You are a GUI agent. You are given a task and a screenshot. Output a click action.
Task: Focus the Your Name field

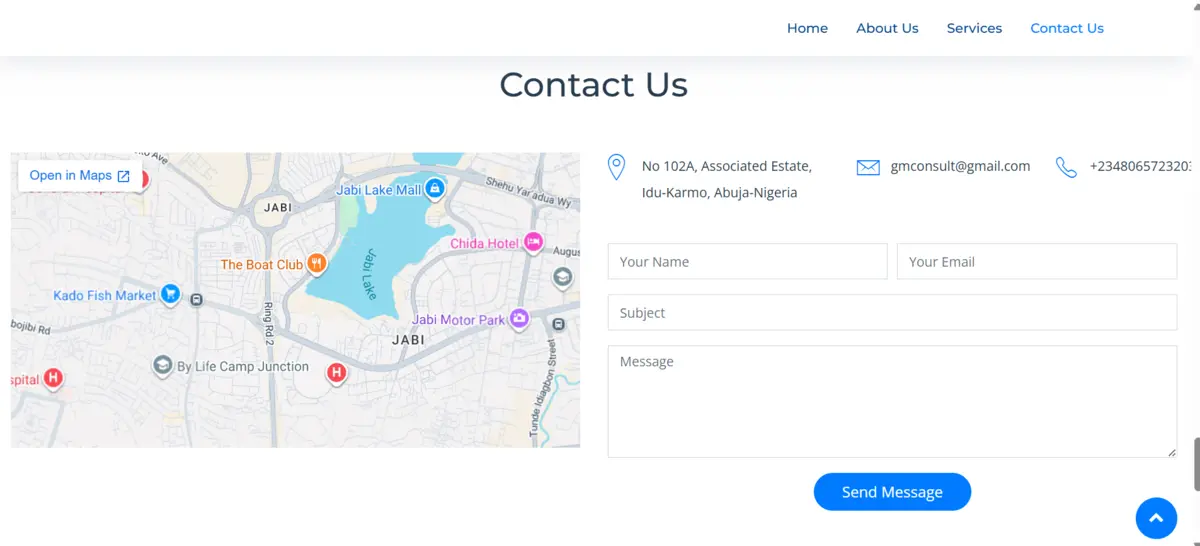(x=747, y=262)
